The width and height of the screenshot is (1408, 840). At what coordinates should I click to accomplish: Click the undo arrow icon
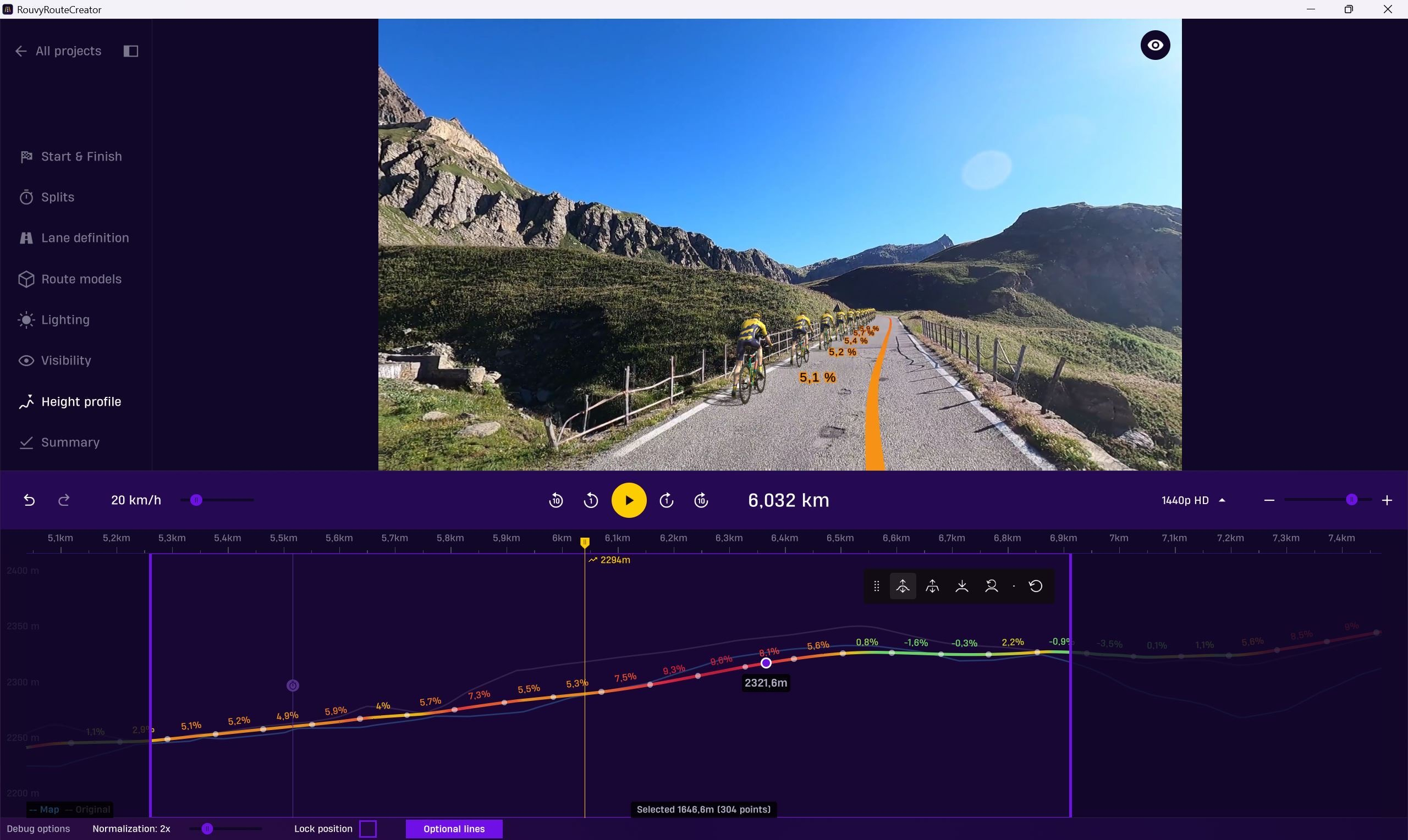(x=30, y=500)
